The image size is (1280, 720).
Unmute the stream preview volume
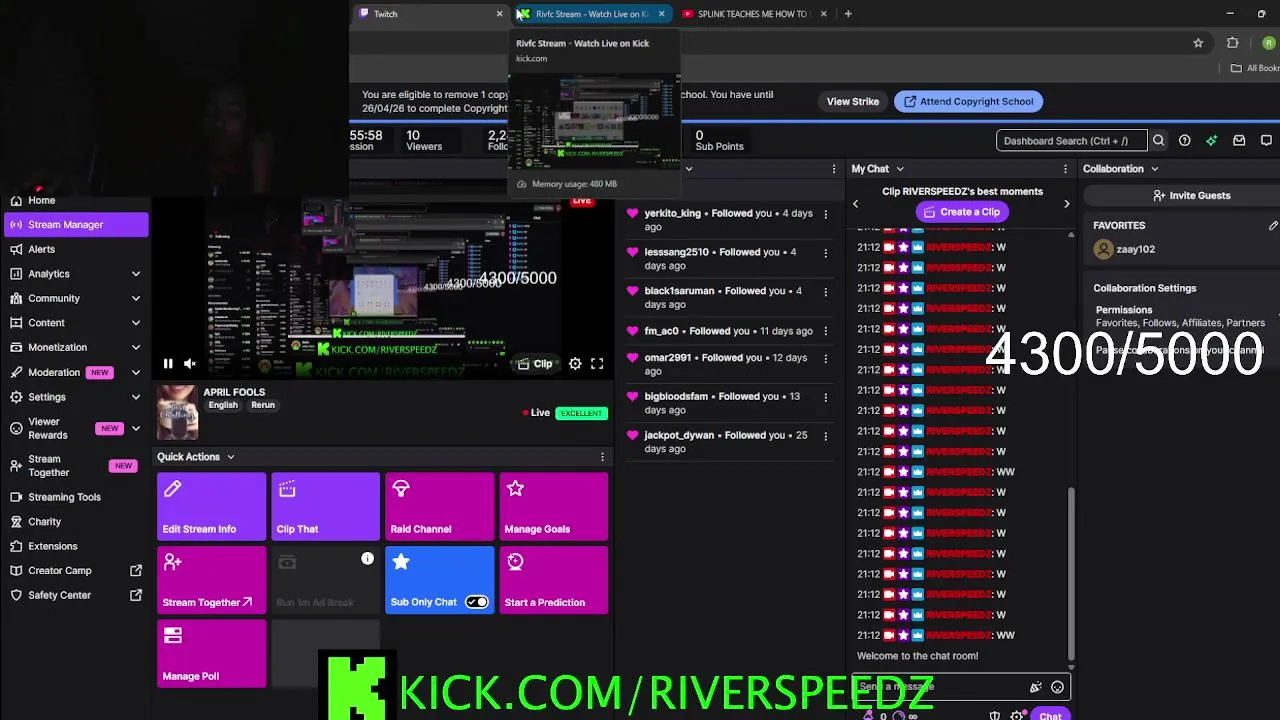[x=190, y=364]
